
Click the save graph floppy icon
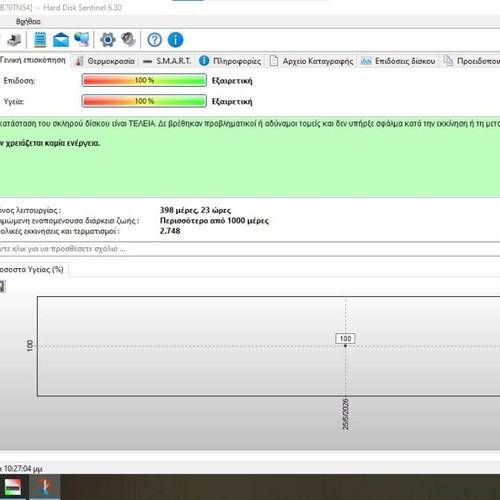(x=2, y=287)
